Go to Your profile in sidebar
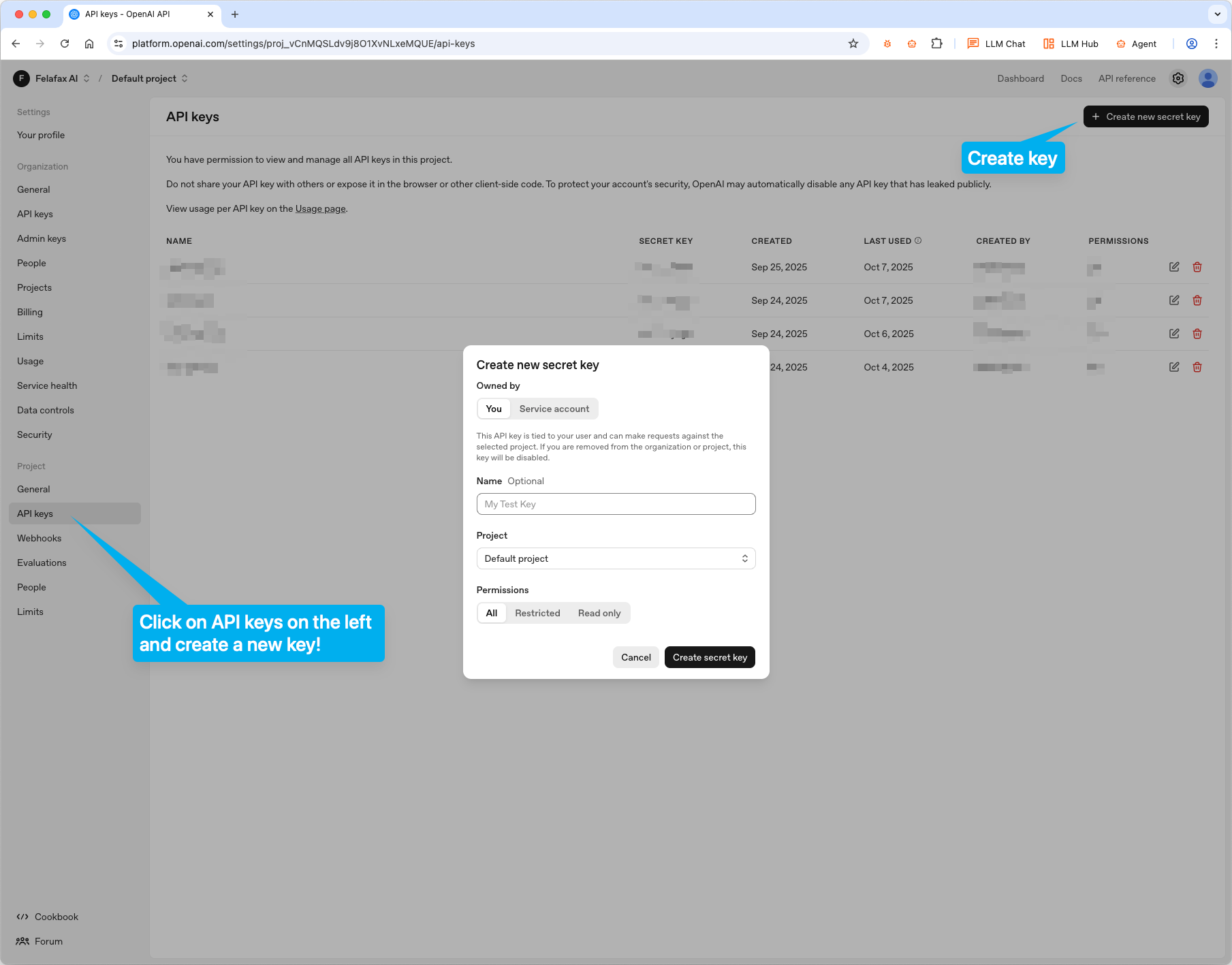This screenshot has height=965, width=1232. click(41, 135)
